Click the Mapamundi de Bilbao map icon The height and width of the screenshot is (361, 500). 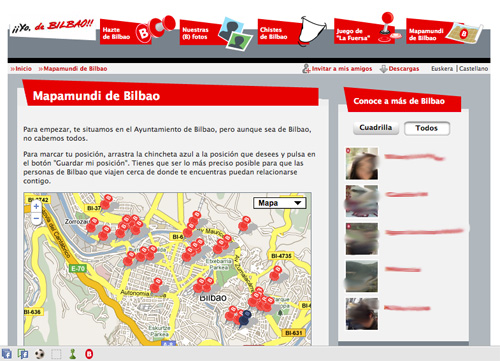(464, 33)
